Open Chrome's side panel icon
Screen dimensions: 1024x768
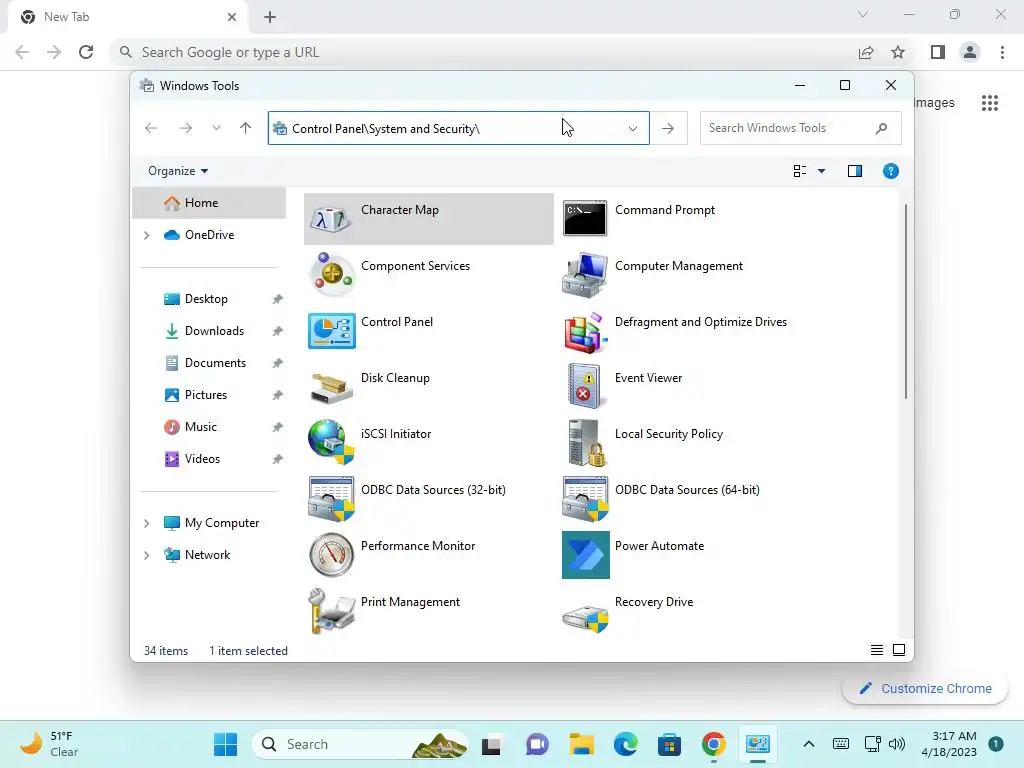(x=938, y=52)
